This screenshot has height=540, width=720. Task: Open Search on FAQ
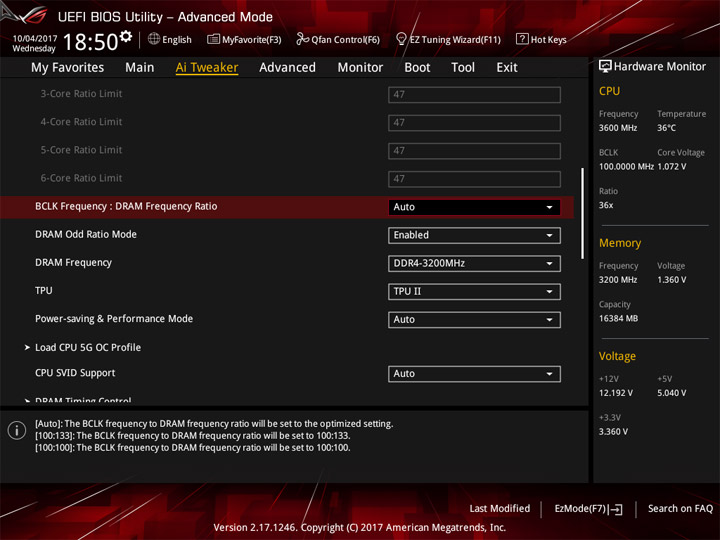(680, 509)
